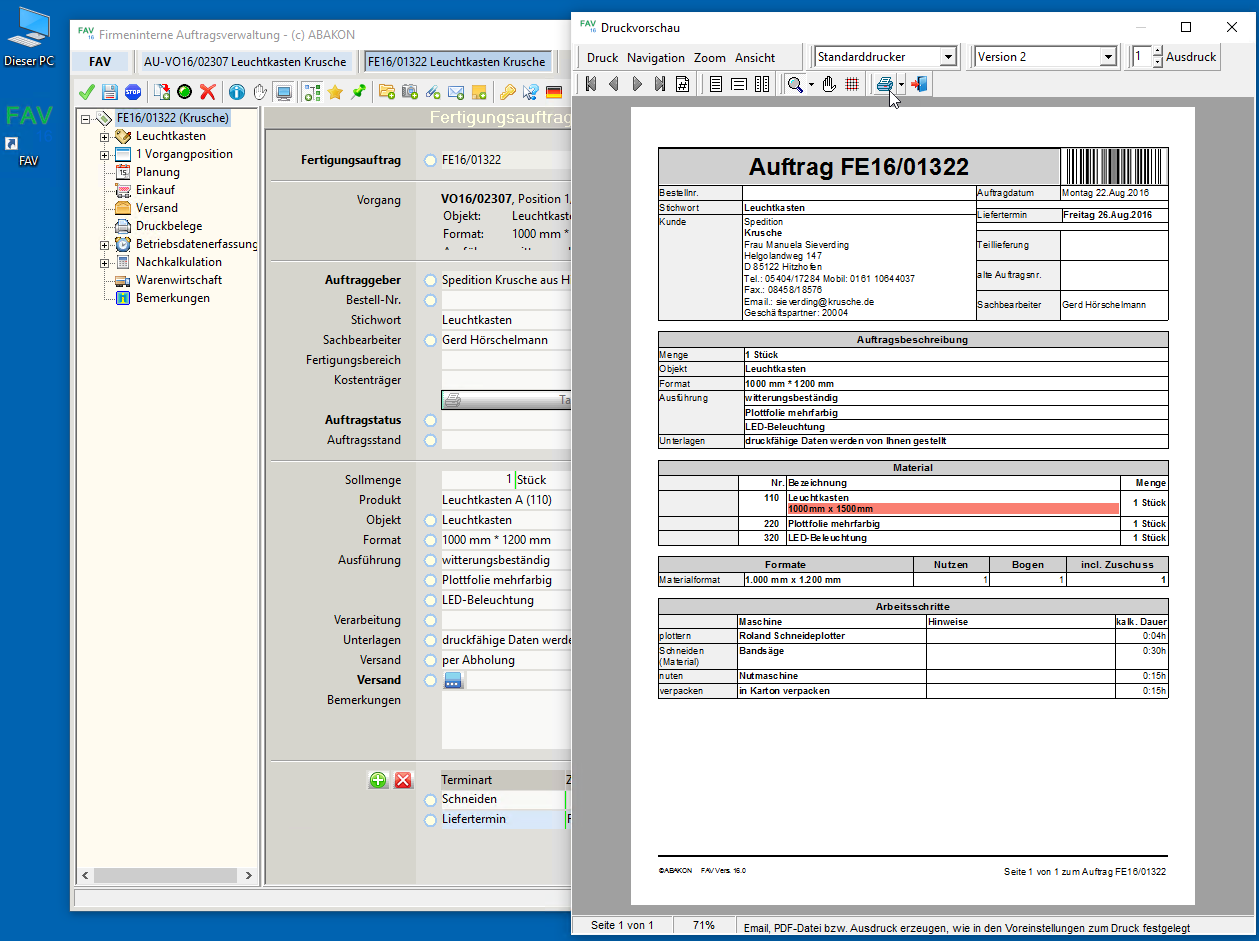Open dropdown arrow next to zoom magnifier
1259x941 pixels.
pos(811,84)
